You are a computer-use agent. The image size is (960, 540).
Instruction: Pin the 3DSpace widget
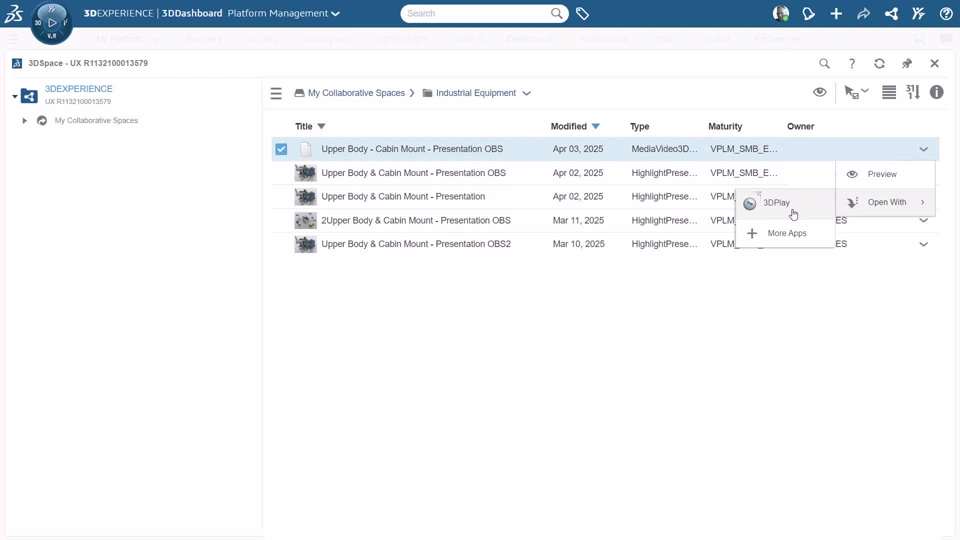907,63
